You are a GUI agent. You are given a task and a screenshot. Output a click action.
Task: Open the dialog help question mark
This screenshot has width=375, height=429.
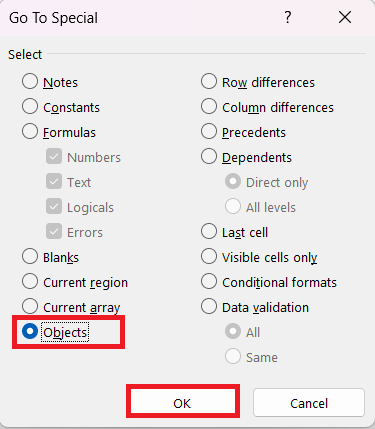click(288, 17)
